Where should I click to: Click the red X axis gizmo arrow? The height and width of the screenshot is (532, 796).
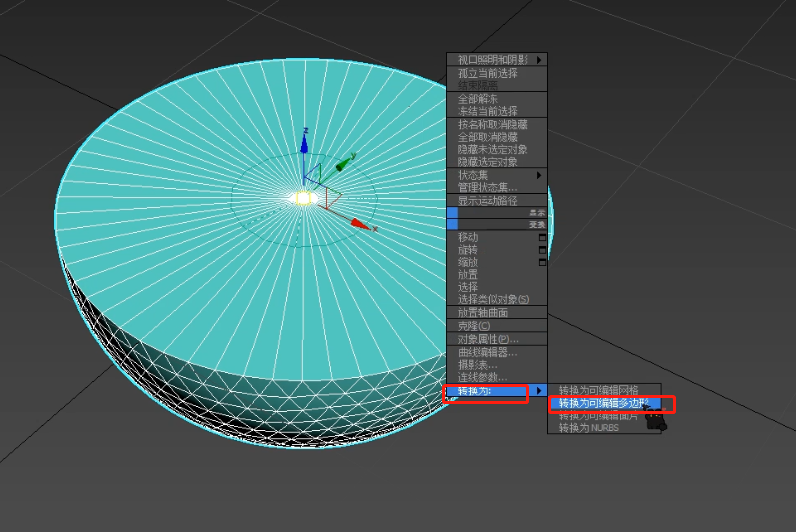point(360,224)
